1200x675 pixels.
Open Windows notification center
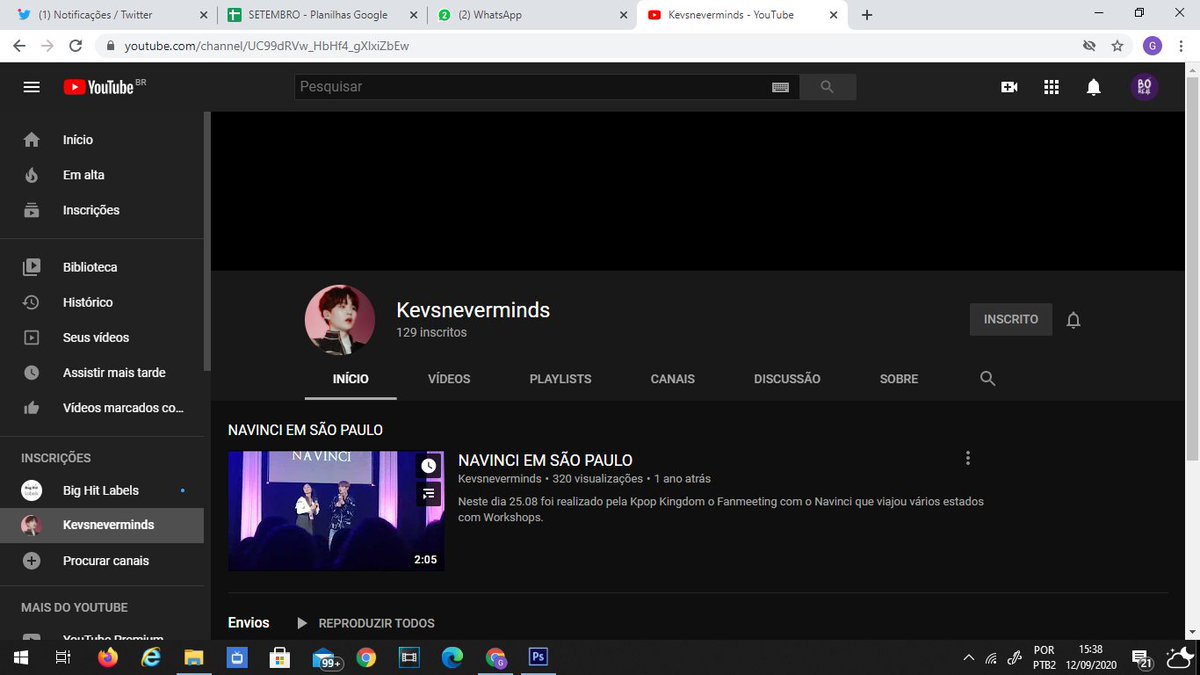(x=1143, y=657)
